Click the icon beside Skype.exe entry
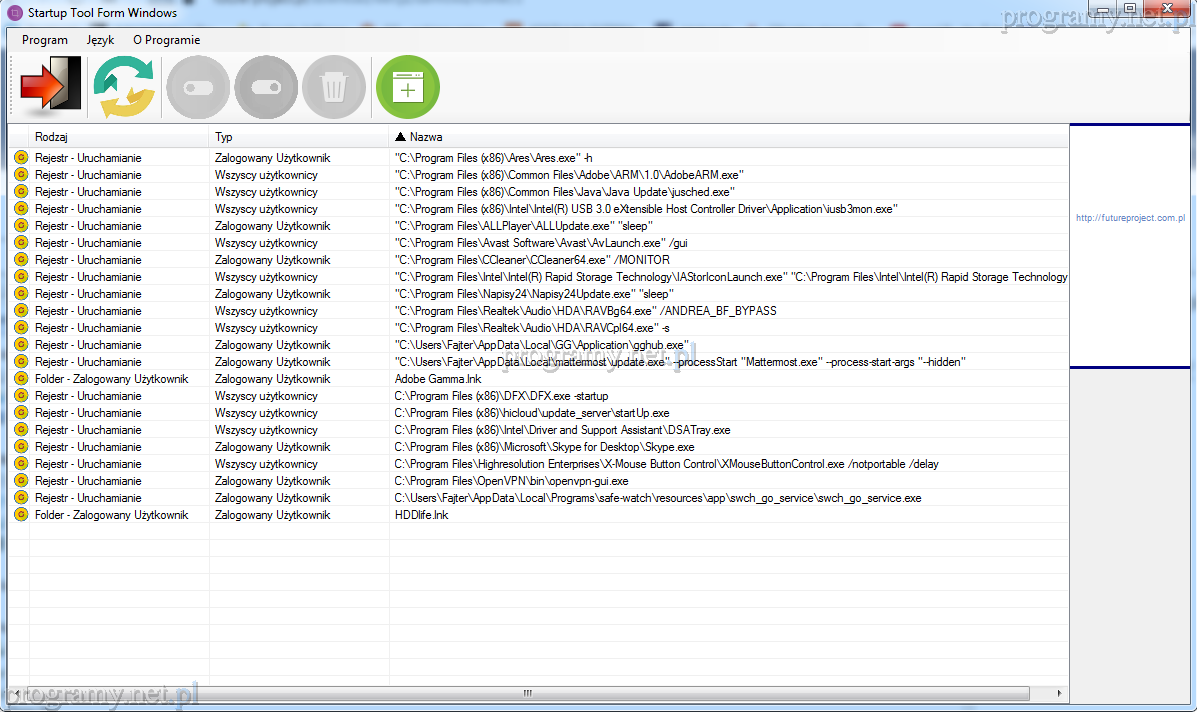The image size is (1197, 712). click(20, 447)
